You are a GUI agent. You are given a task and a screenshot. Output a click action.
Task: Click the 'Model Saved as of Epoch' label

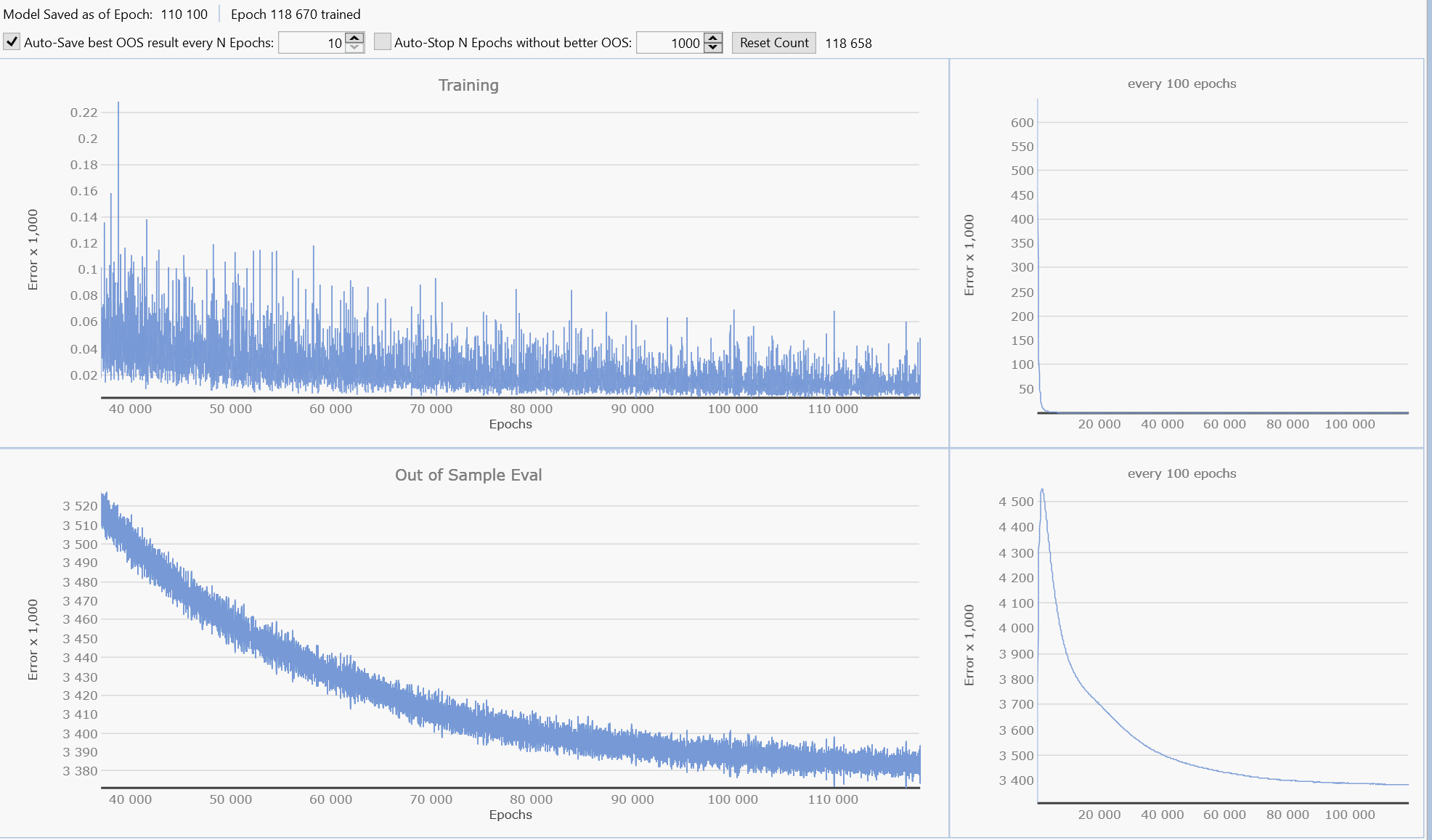click(x=78, y=15)
